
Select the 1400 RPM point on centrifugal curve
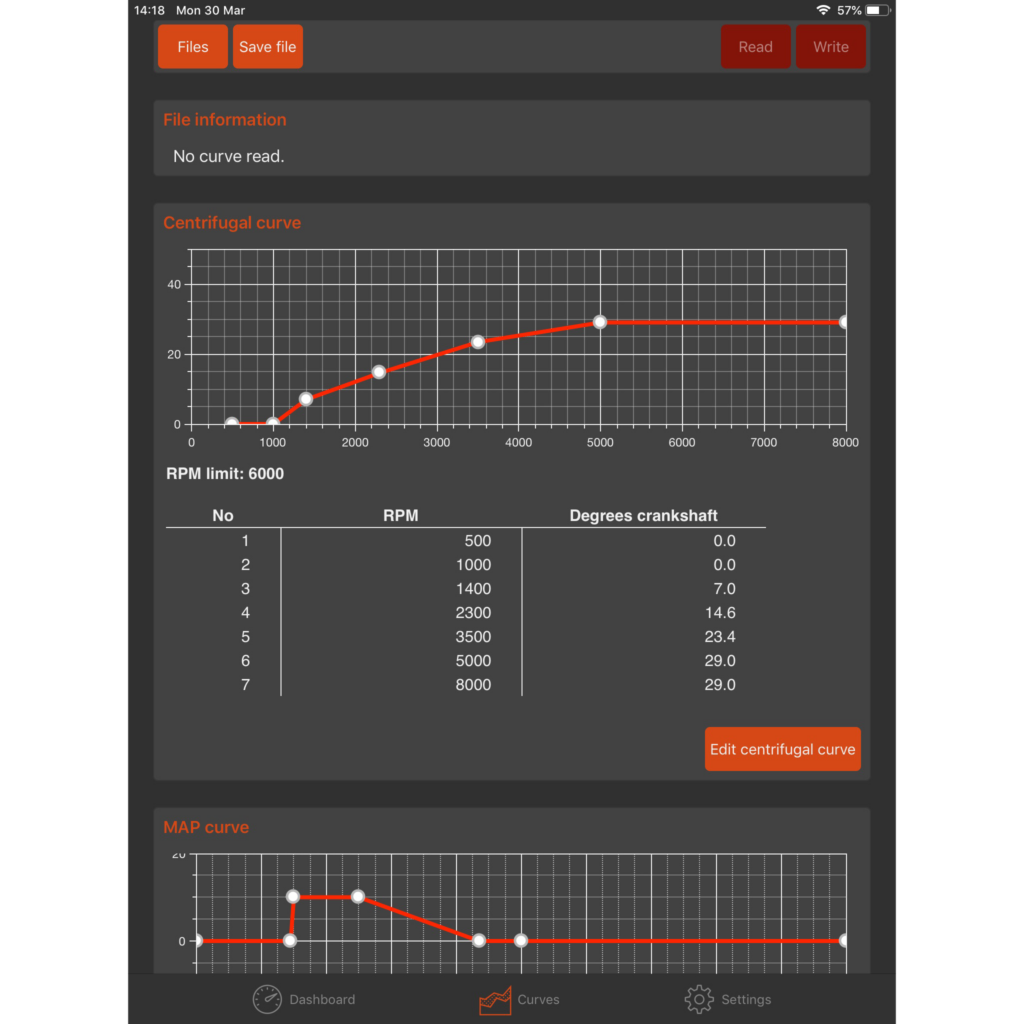tap(306, 399)
